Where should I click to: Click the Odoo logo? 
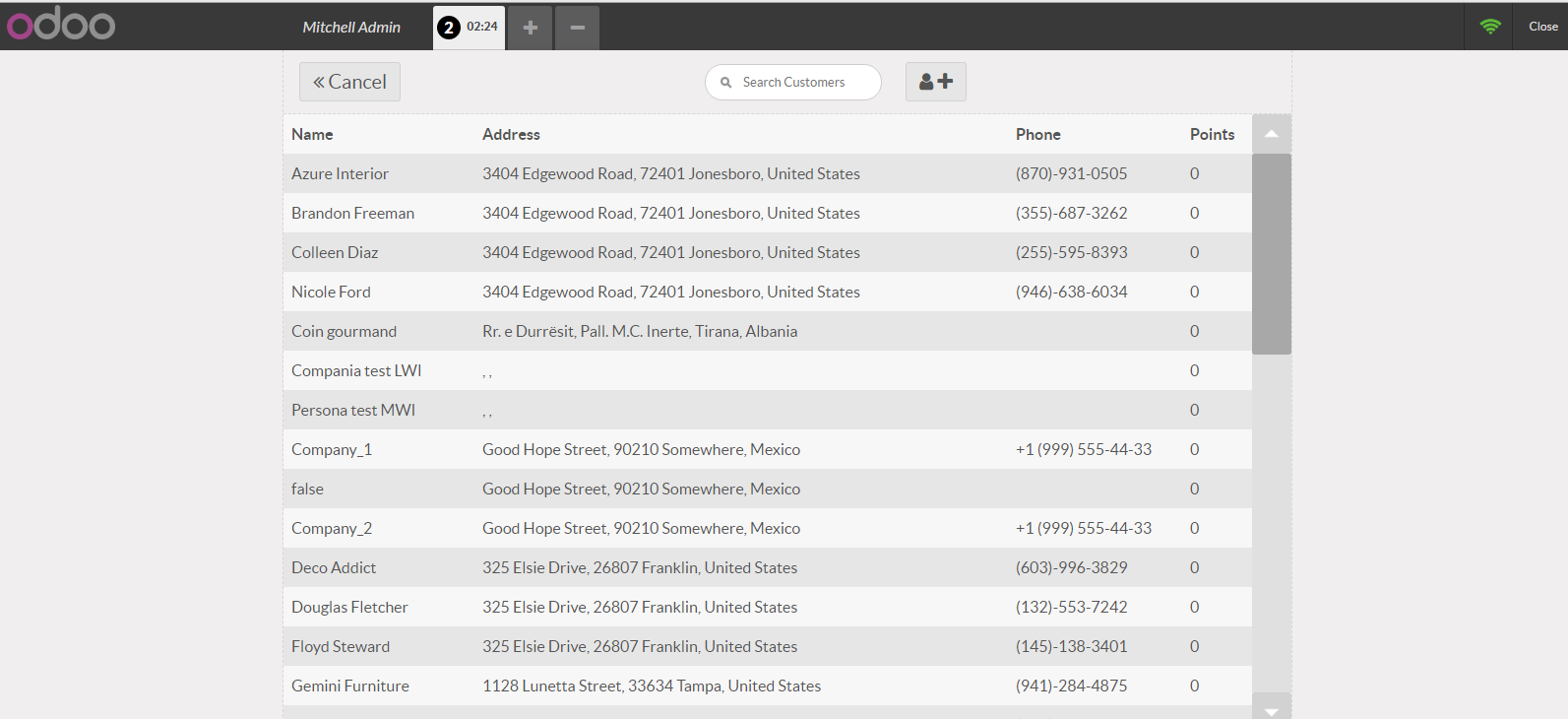pyautogui.click(x=61, y=24)
